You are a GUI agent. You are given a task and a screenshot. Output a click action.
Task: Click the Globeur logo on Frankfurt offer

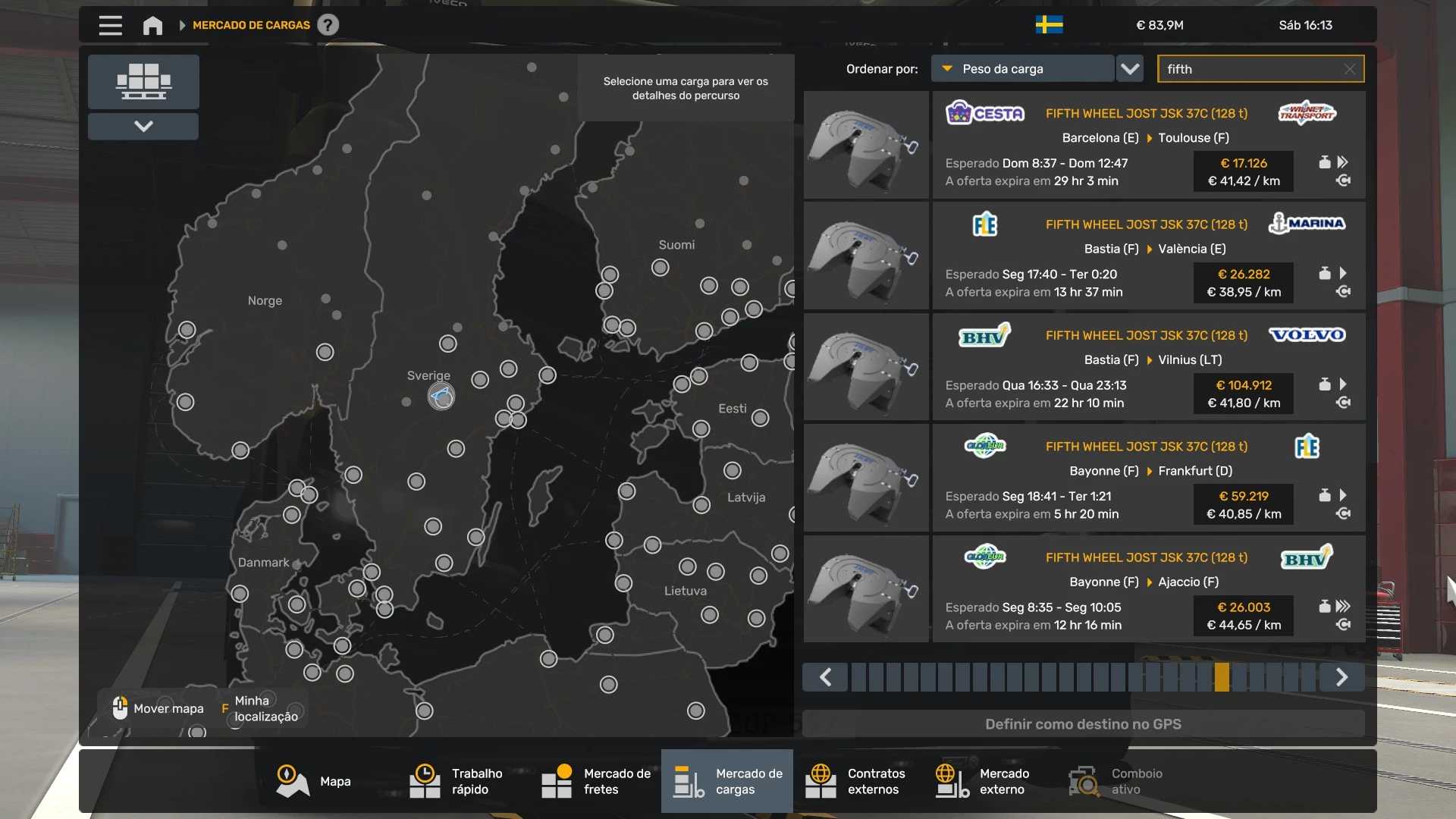click(984, 446)
